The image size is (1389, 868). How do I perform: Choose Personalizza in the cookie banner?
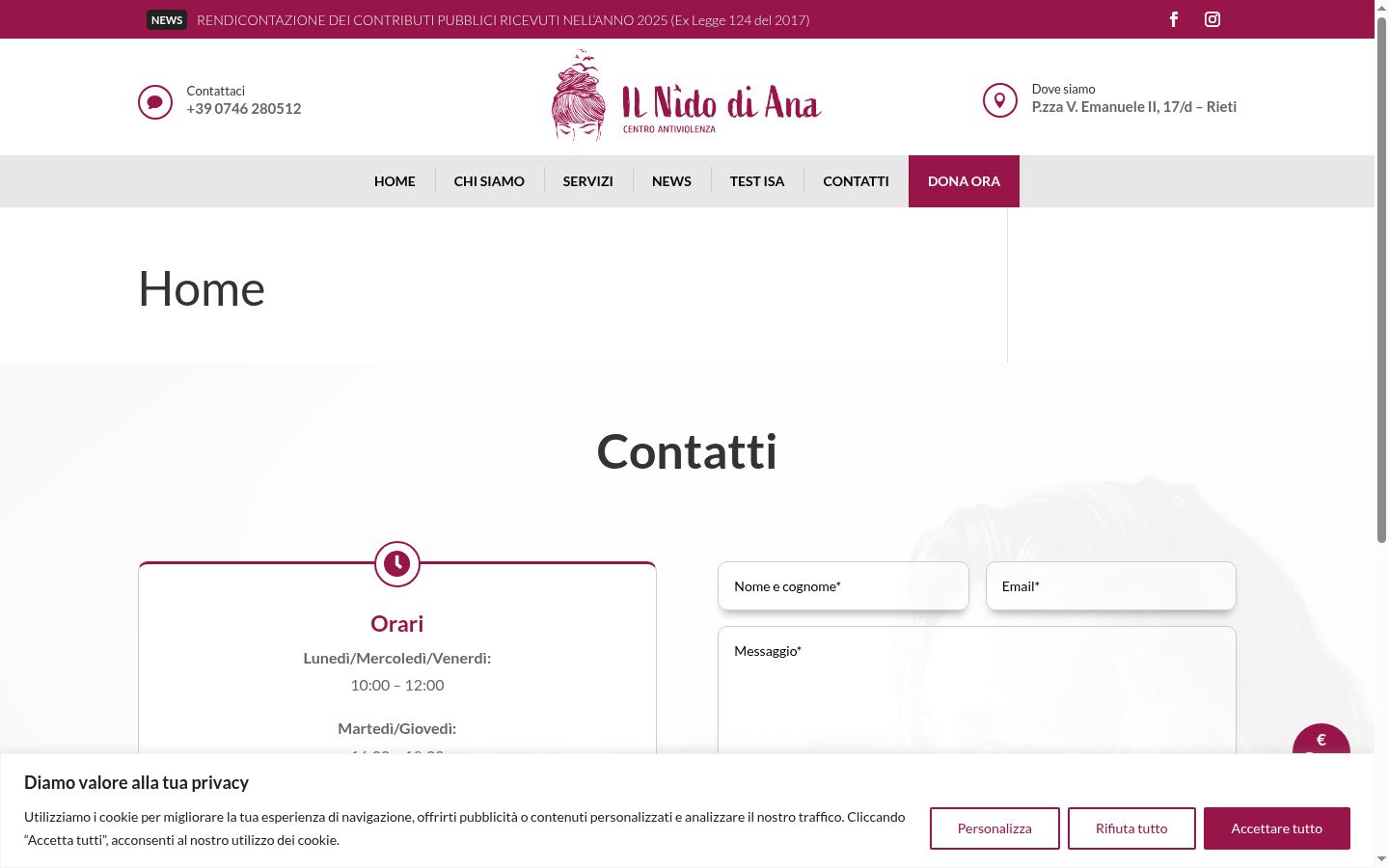(994, 828)
